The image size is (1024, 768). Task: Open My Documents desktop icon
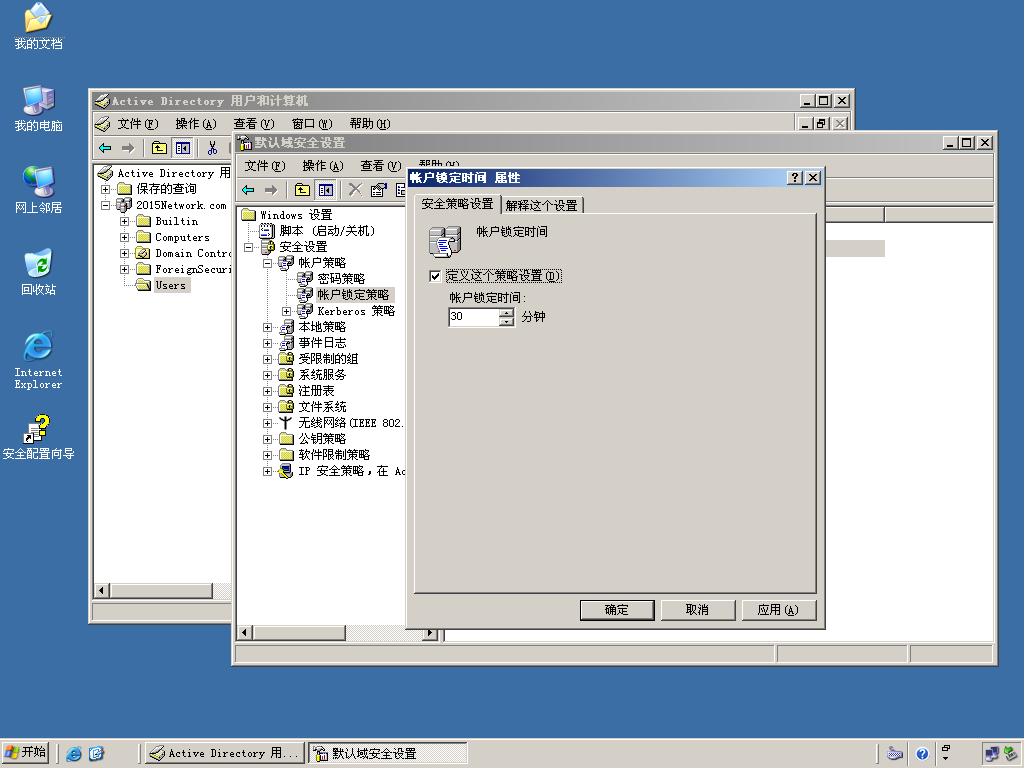[x=38, y=27]
